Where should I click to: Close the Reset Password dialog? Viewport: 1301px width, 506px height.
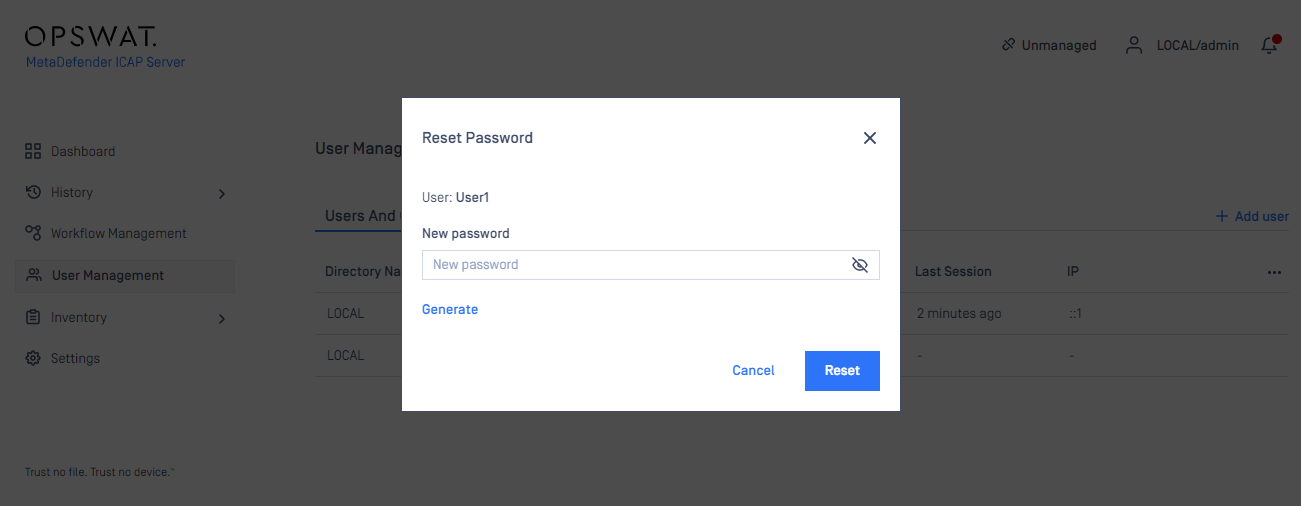coord(870,138)
